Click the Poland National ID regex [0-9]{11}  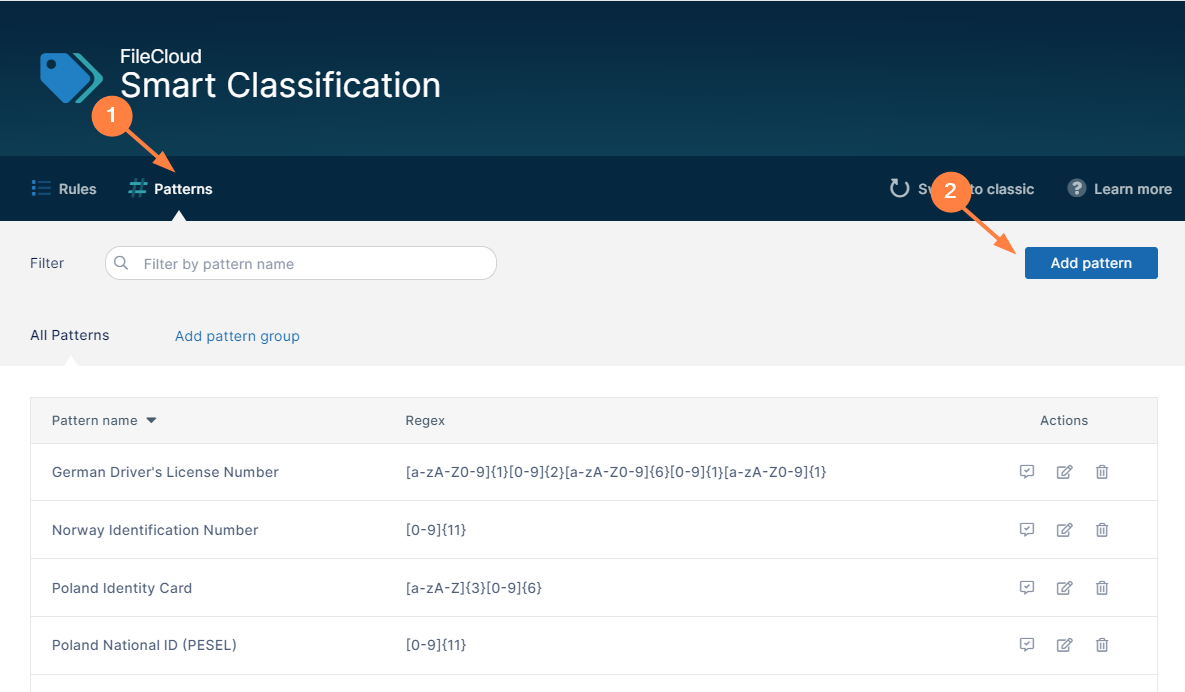[436, 645]
